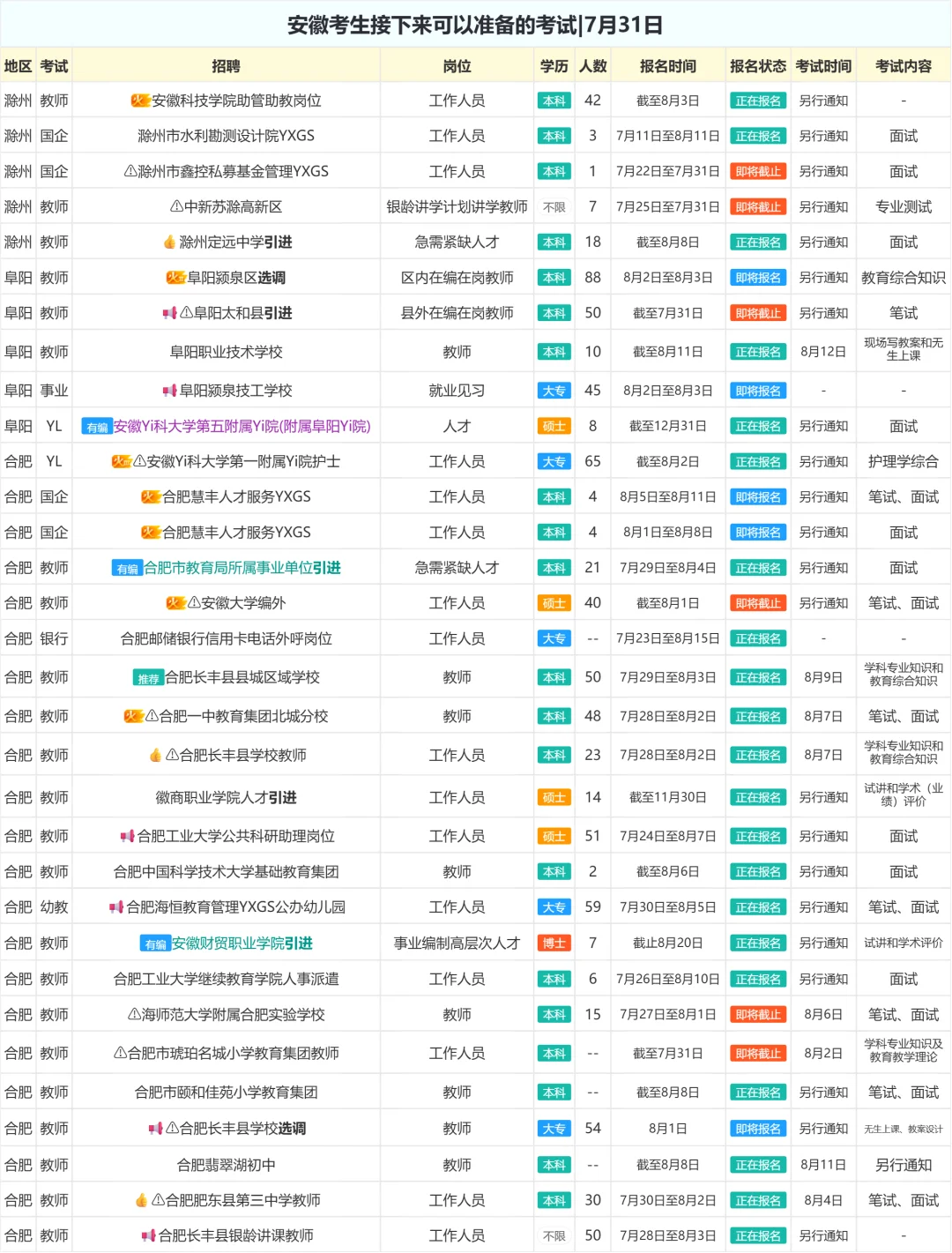
Task: Open 安徽财贸职业学院引进 link
Action: 242,943
